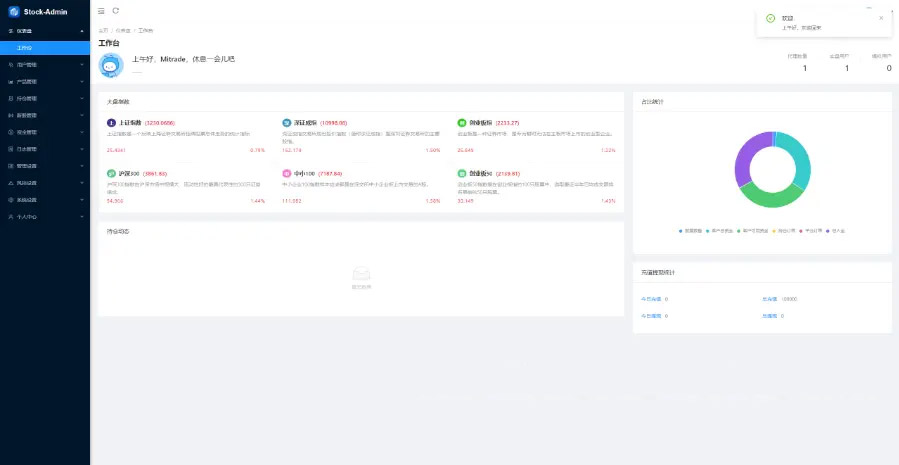The height and width of the screenshot is (465, 899).
Task: Click the 首页 breadcrumb link
Action: coord(103,30)
